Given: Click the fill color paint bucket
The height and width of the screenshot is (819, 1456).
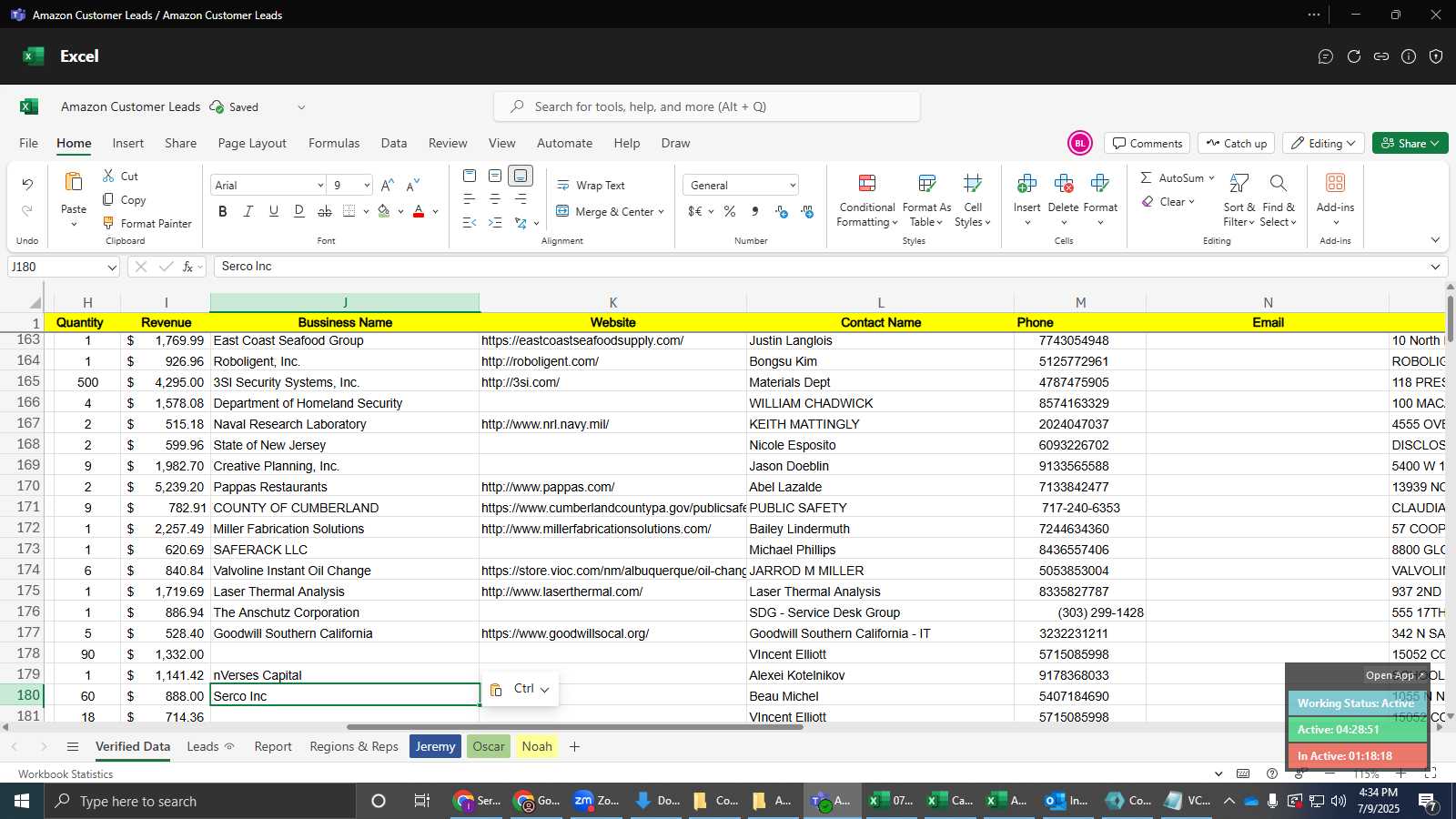Looking at the screenshot, I should [x=384, y=211].
